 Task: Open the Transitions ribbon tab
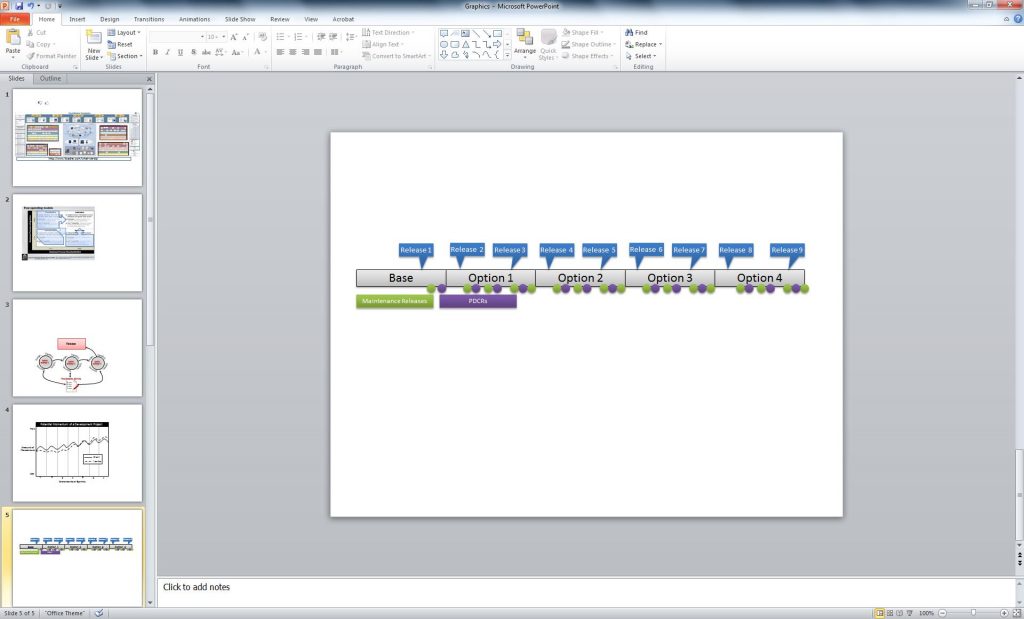[149, 19]
